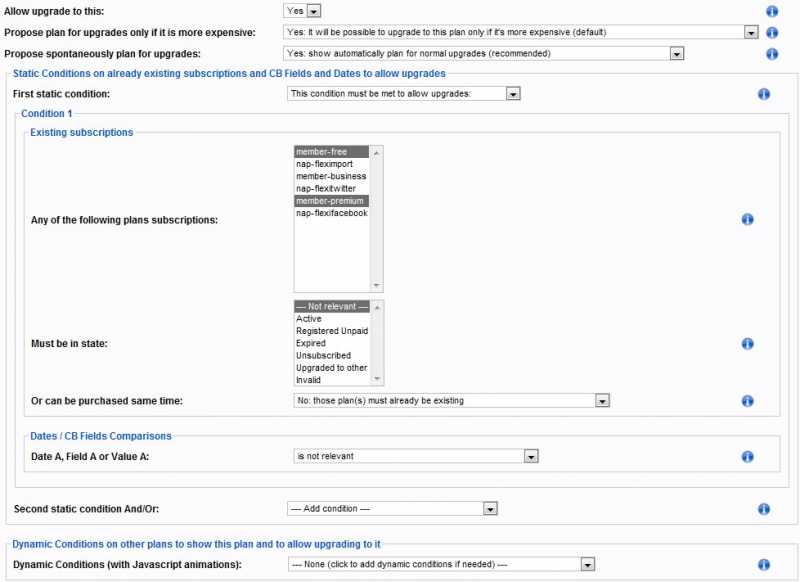
Task: Select member-free in plans list
Action: coord(332,151)
